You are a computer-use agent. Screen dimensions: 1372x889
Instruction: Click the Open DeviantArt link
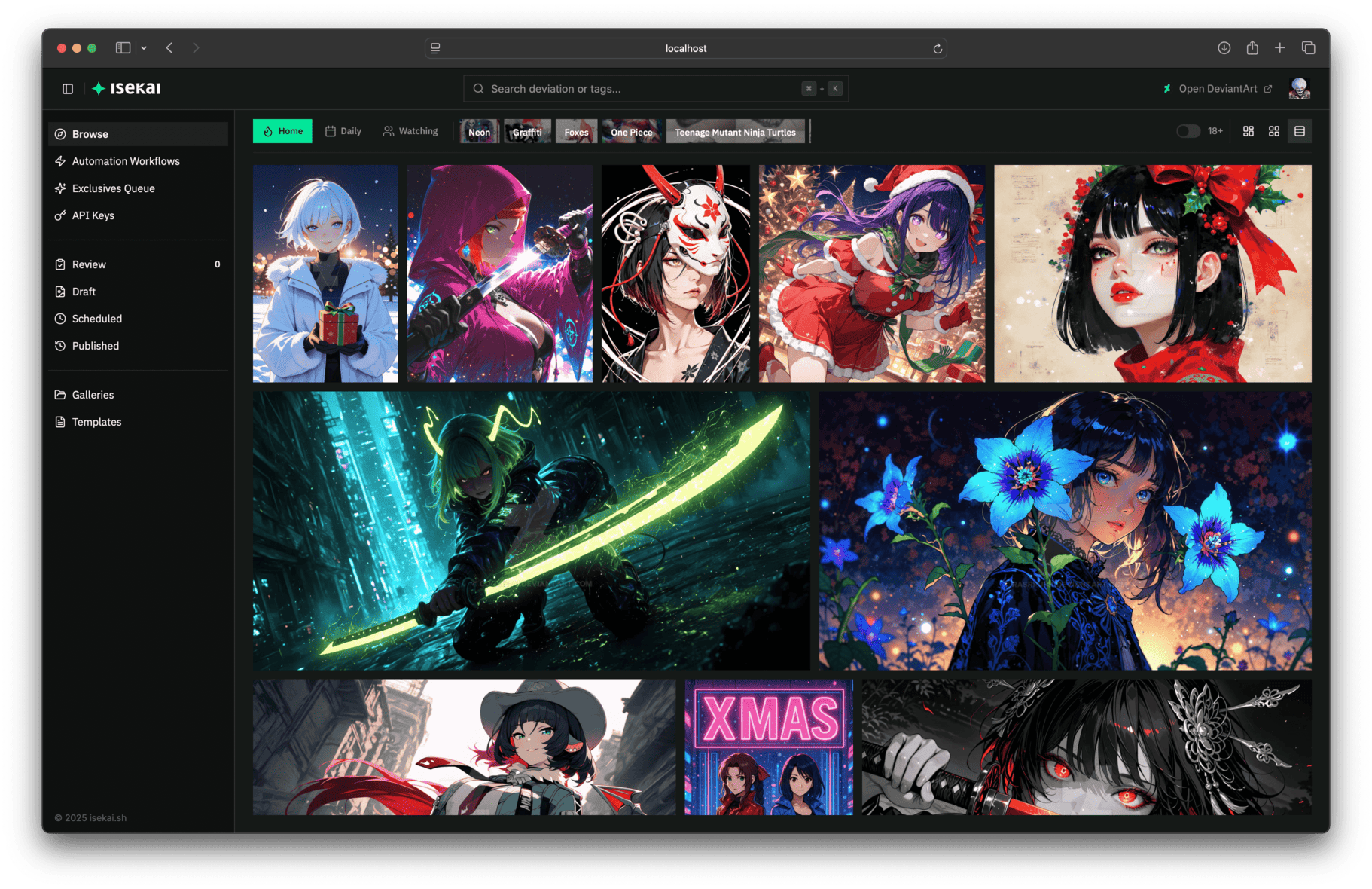(1217, 89)
